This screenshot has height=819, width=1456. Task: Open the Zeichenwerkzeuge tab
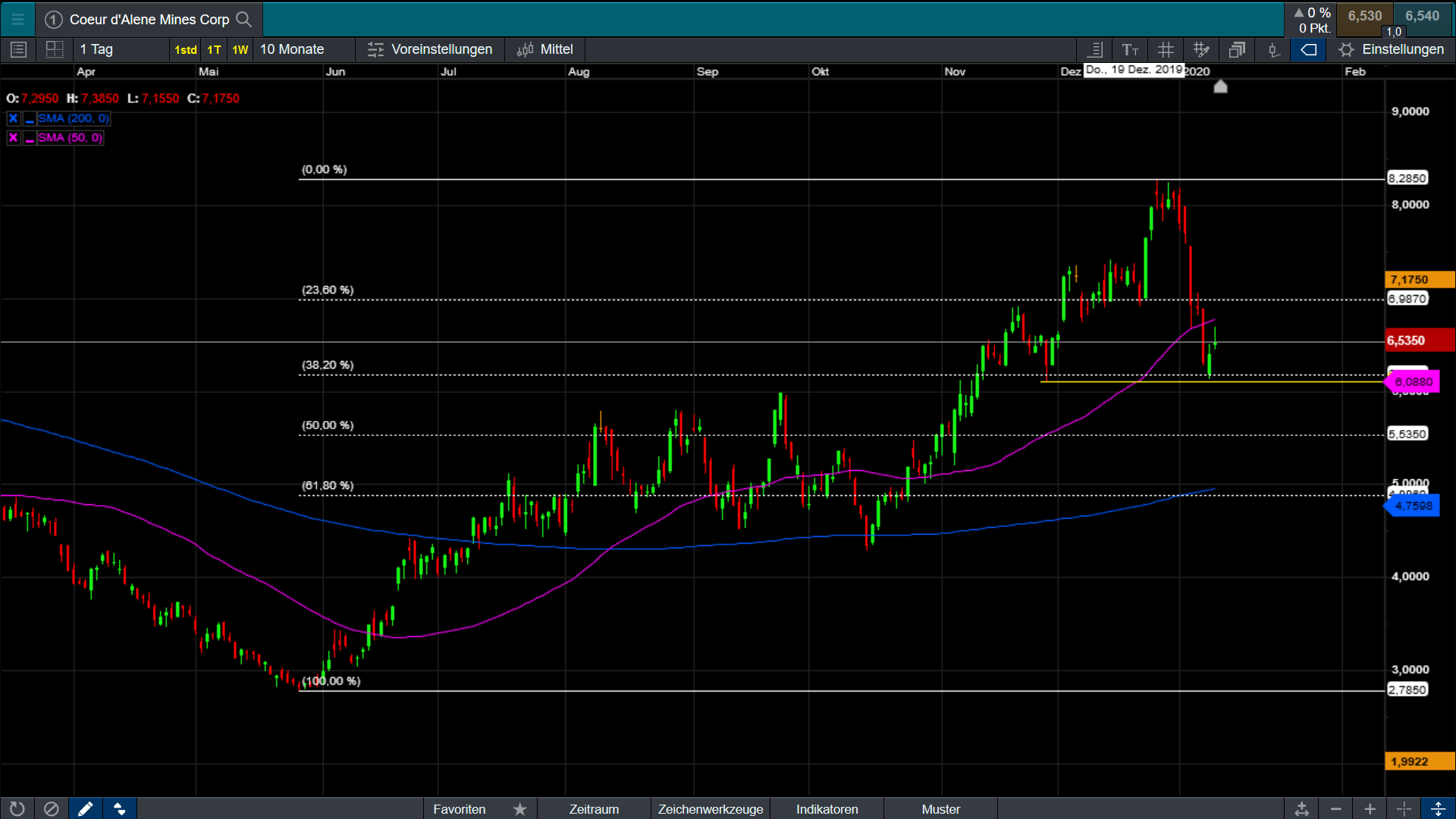(x=710, y=809)
